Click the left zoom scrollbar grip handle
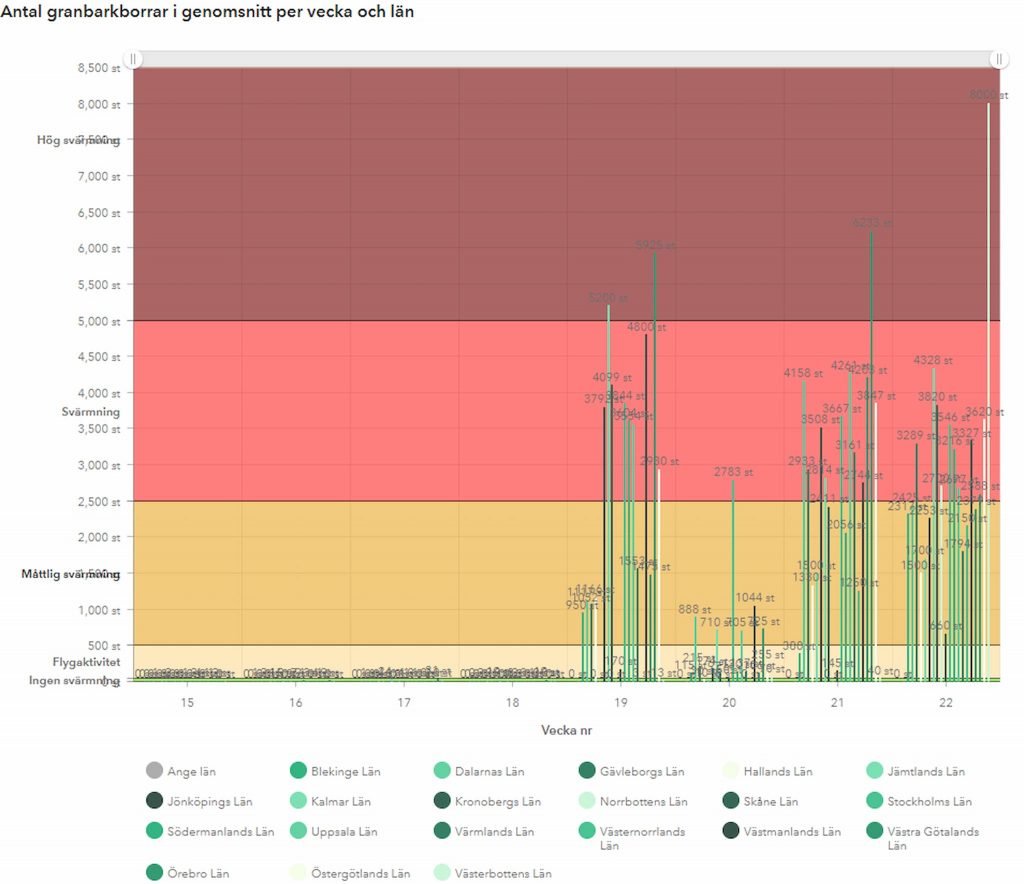 click(132, 60)
